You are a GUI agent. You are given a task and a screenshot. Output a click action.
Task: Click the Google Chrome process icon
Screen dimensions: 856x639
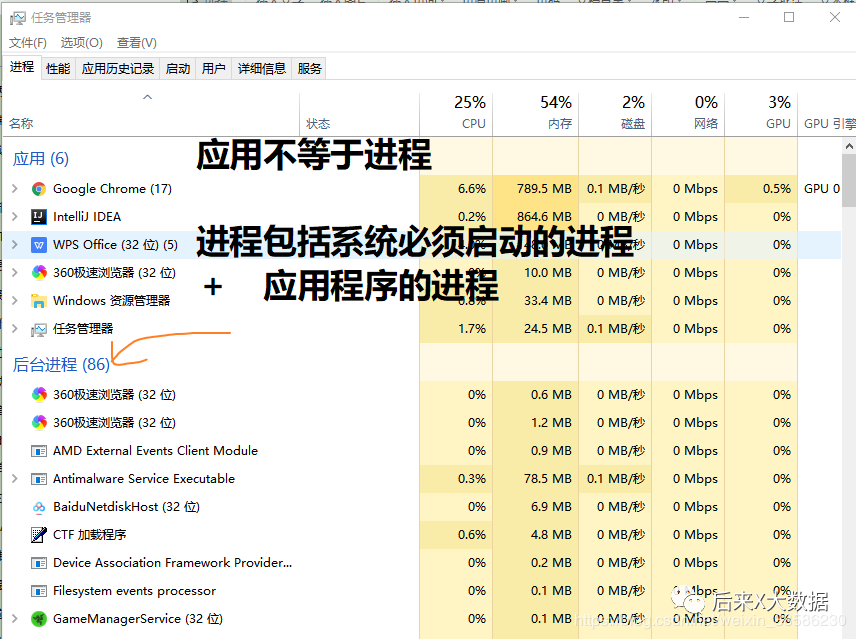[x=39, y=189]
